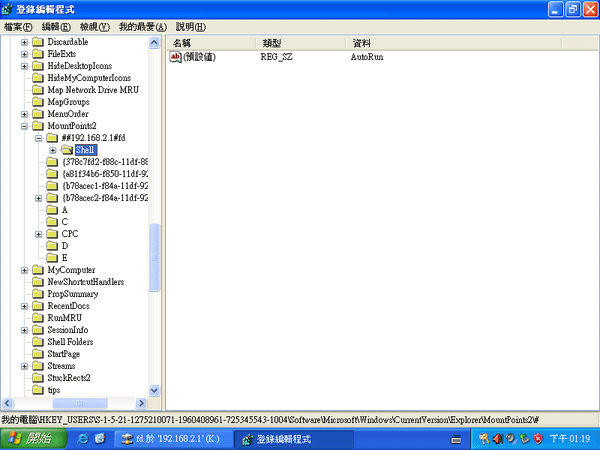
Task: Expand the SessionInfo key
Action: (x=24, y=330)
